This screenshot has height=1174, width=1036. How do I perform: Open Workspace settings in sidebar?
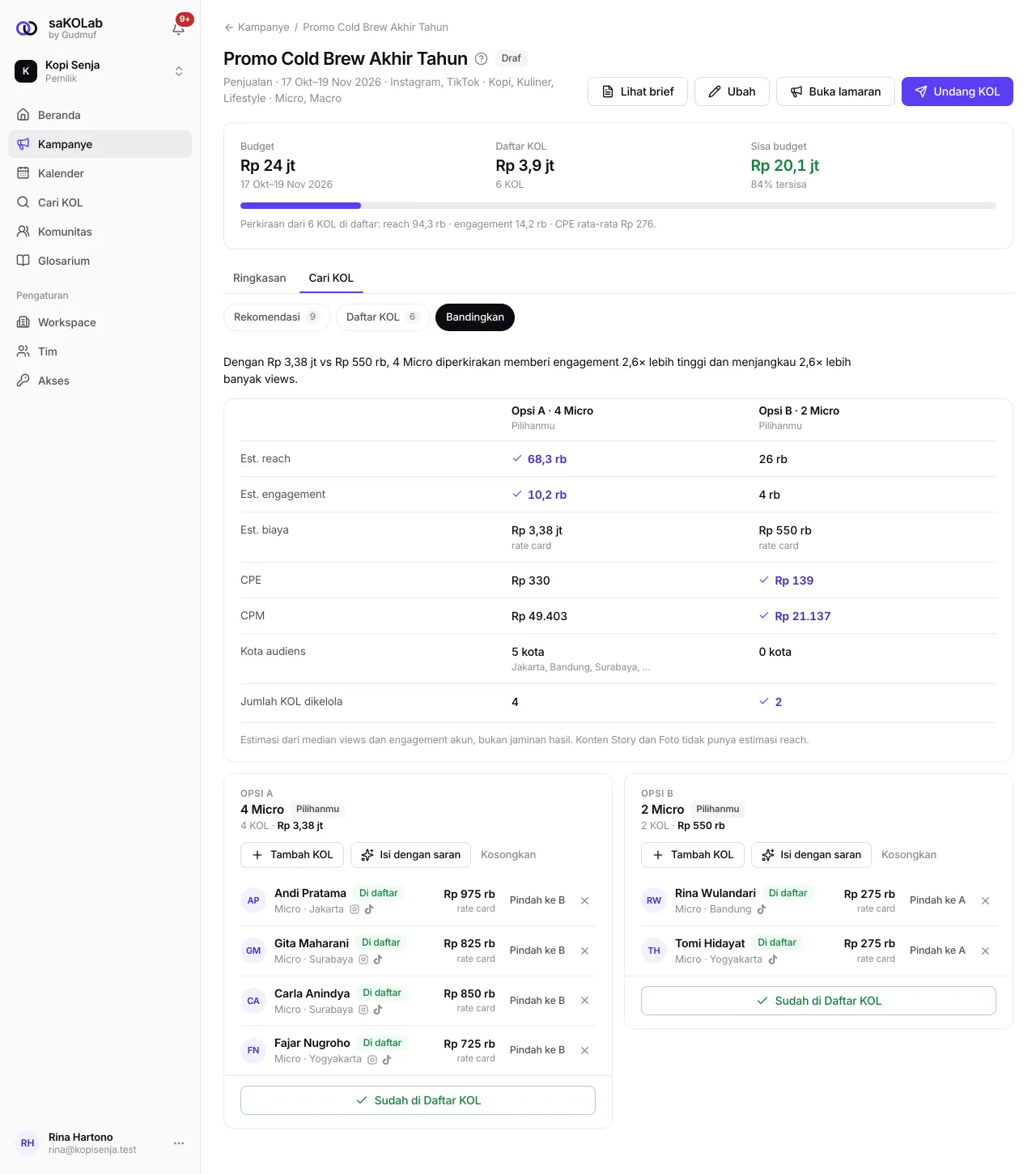click(100, 322)
